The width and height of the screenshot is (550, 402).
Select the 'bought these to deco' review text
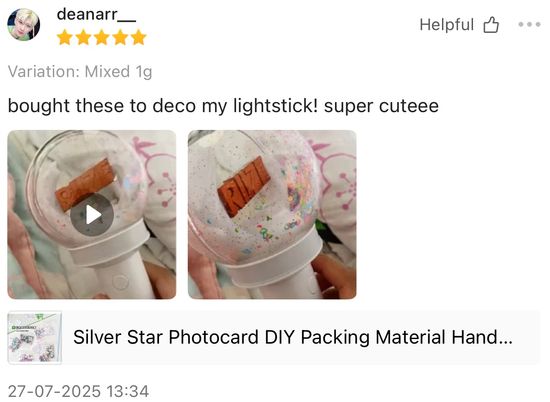click(x=223, y=106)
